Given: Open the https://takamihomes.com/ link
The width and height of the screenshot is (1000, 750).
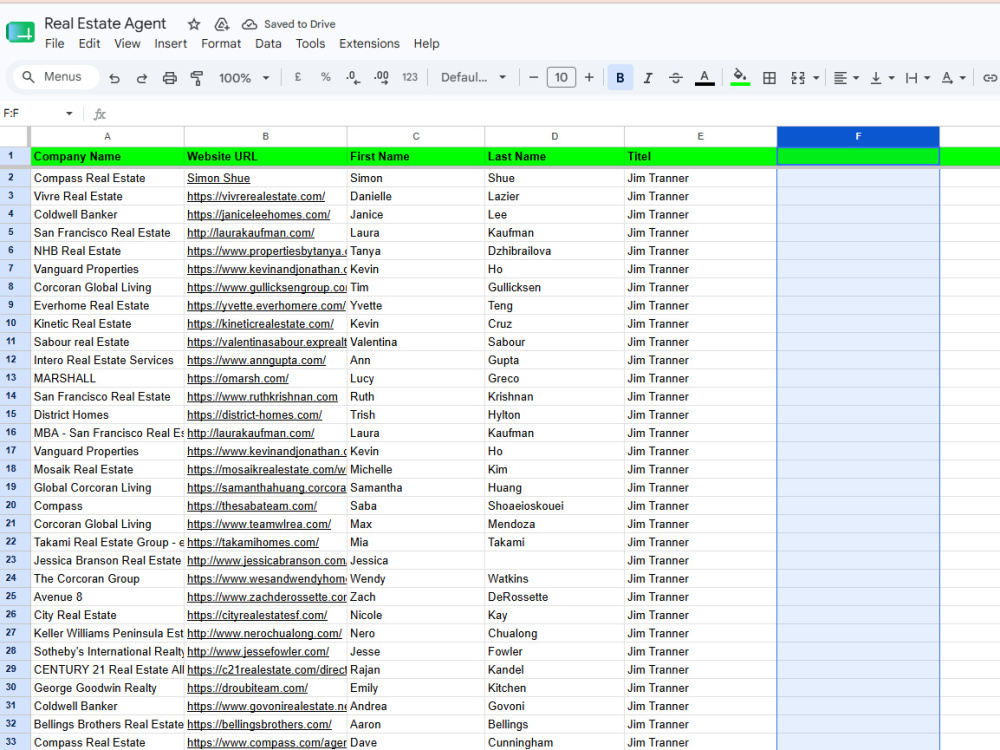Looking at the screenshot, I should [x=253, y=542].
